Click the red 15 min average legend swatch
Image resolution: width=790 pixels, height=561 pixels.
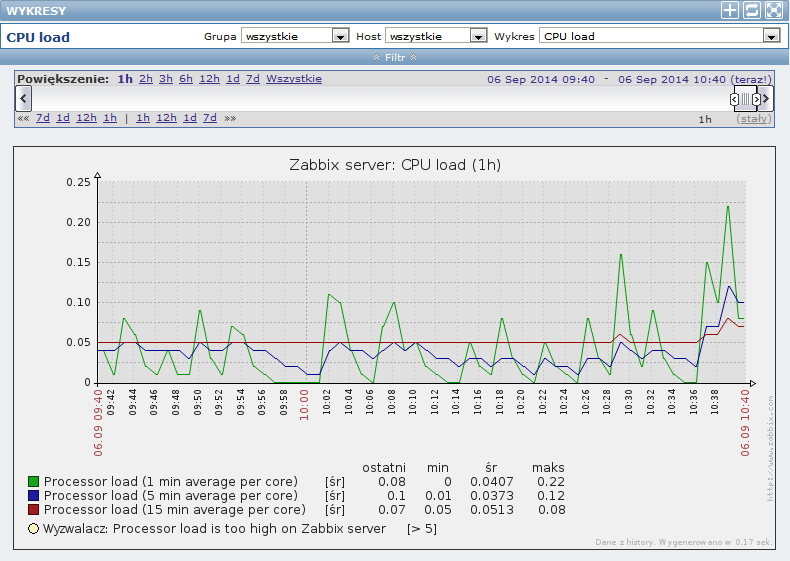click(x=34, y=510)
